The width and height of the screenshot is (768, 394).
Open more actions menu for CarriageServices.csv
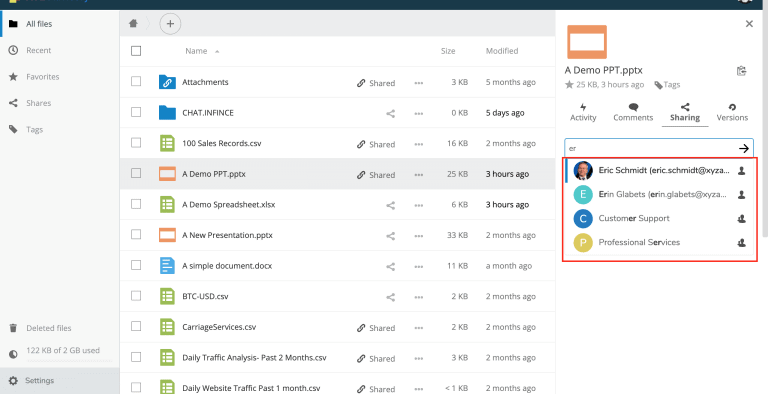(x=419, y=328)
